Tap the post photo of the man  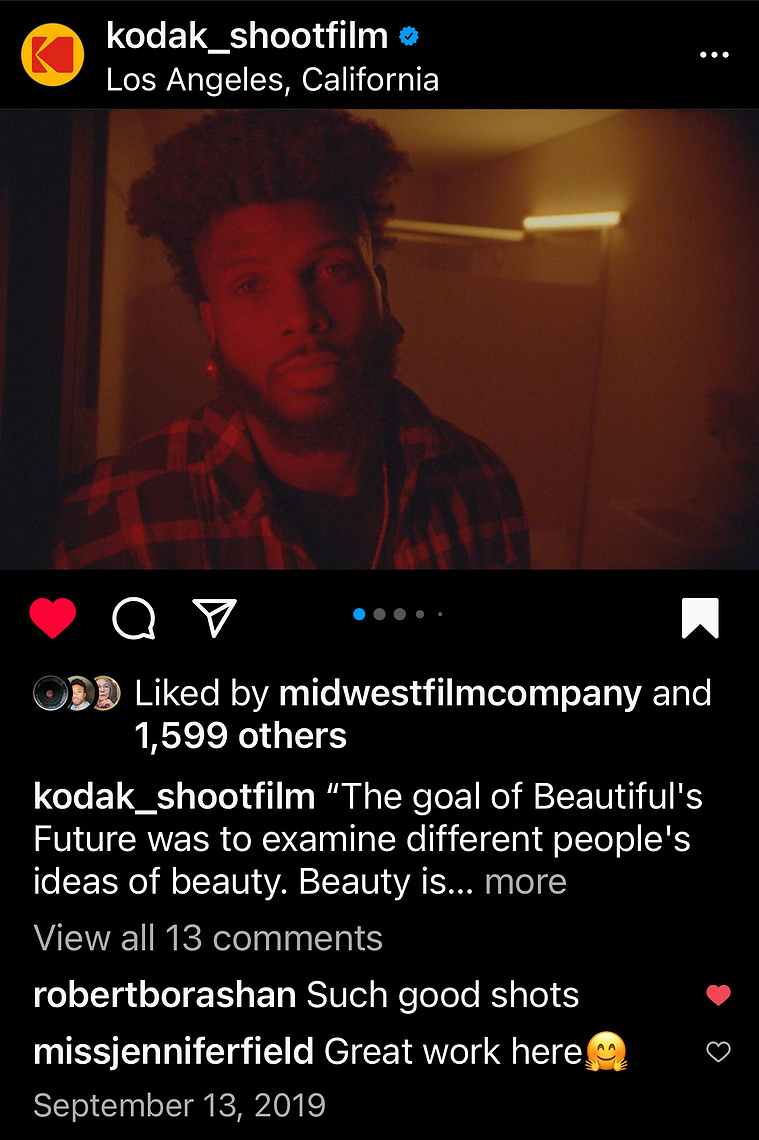(x=380, y=339)
